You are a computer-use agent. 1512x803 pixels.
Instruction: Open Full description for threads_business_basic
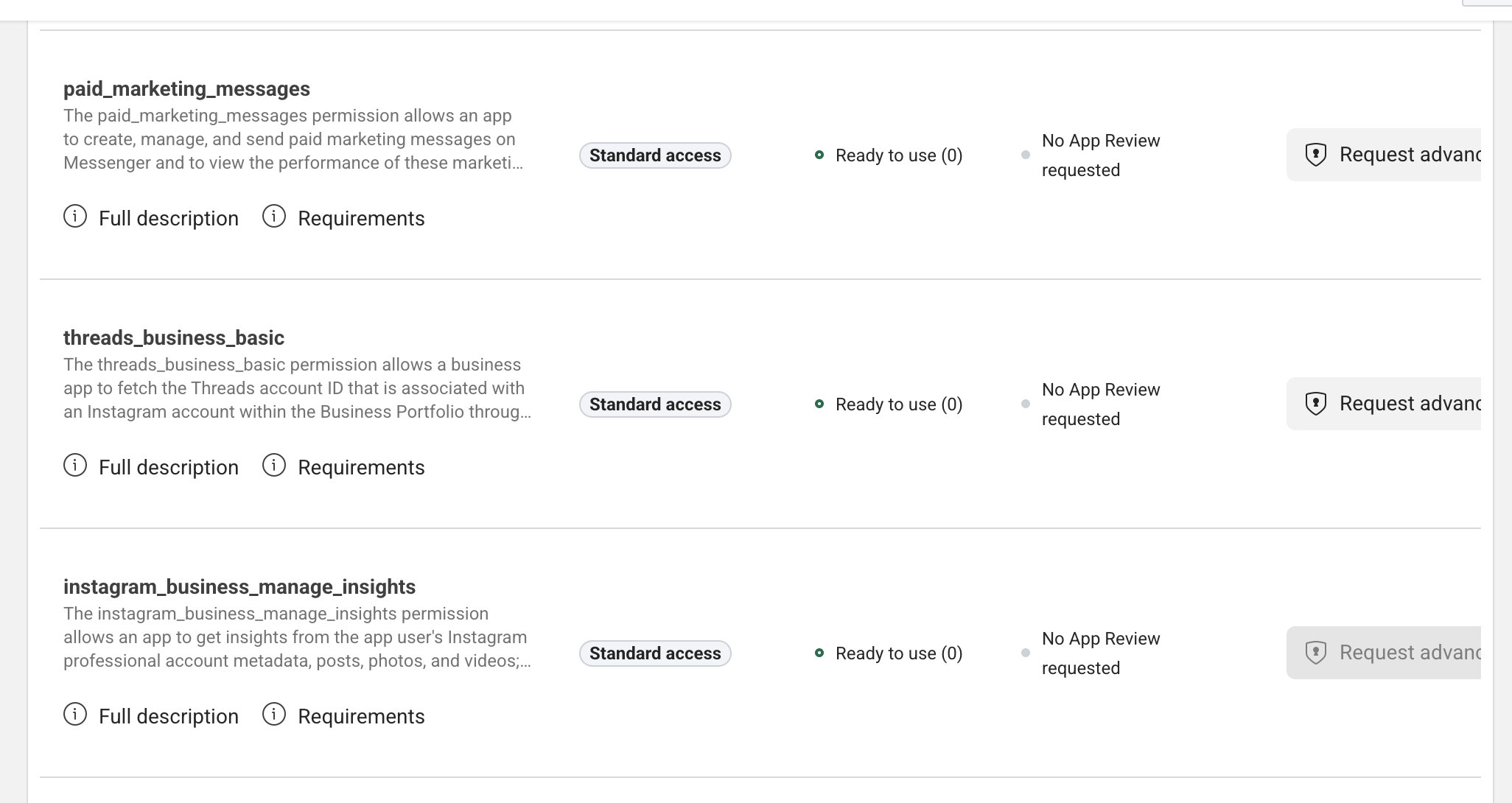coord(168,468)
